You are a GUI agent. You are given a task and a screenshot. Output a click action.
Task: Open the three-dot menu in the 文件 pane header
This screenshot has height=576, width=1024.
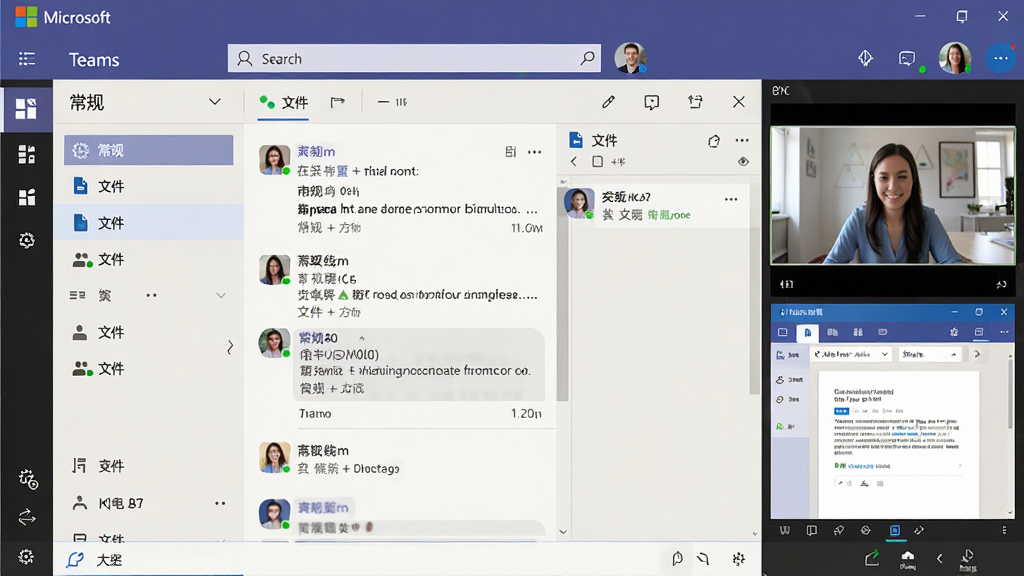click(x=742, y=140)
